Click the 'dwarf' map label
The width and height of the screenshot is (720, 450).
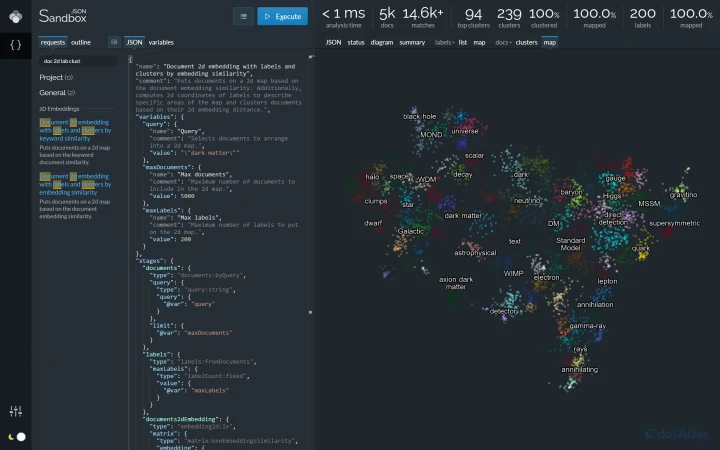373,223
